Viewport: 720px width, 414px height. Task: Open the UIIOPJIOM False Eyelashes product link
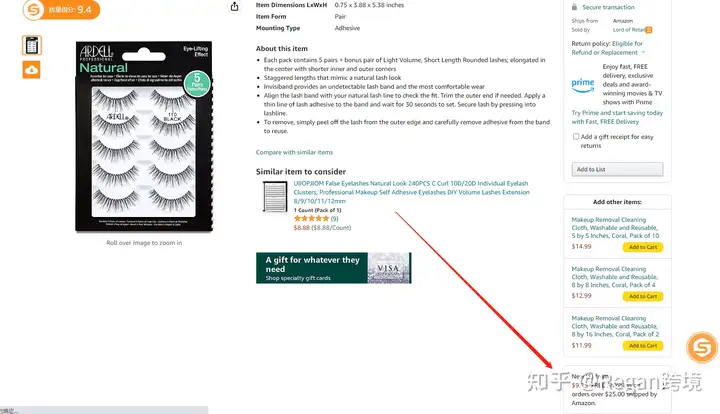pyautogui.click(x=411, y=192)
